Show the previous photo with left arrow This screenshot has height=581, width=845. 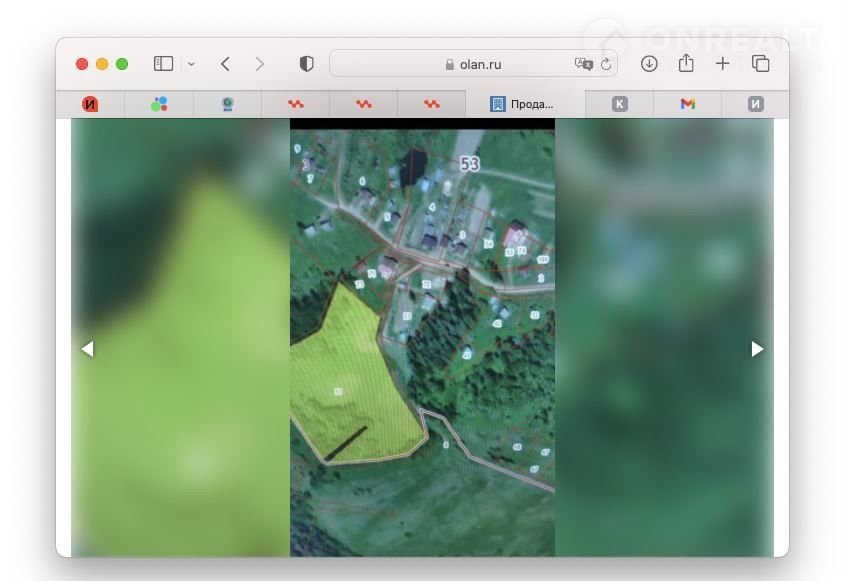[x=87, y=349]
